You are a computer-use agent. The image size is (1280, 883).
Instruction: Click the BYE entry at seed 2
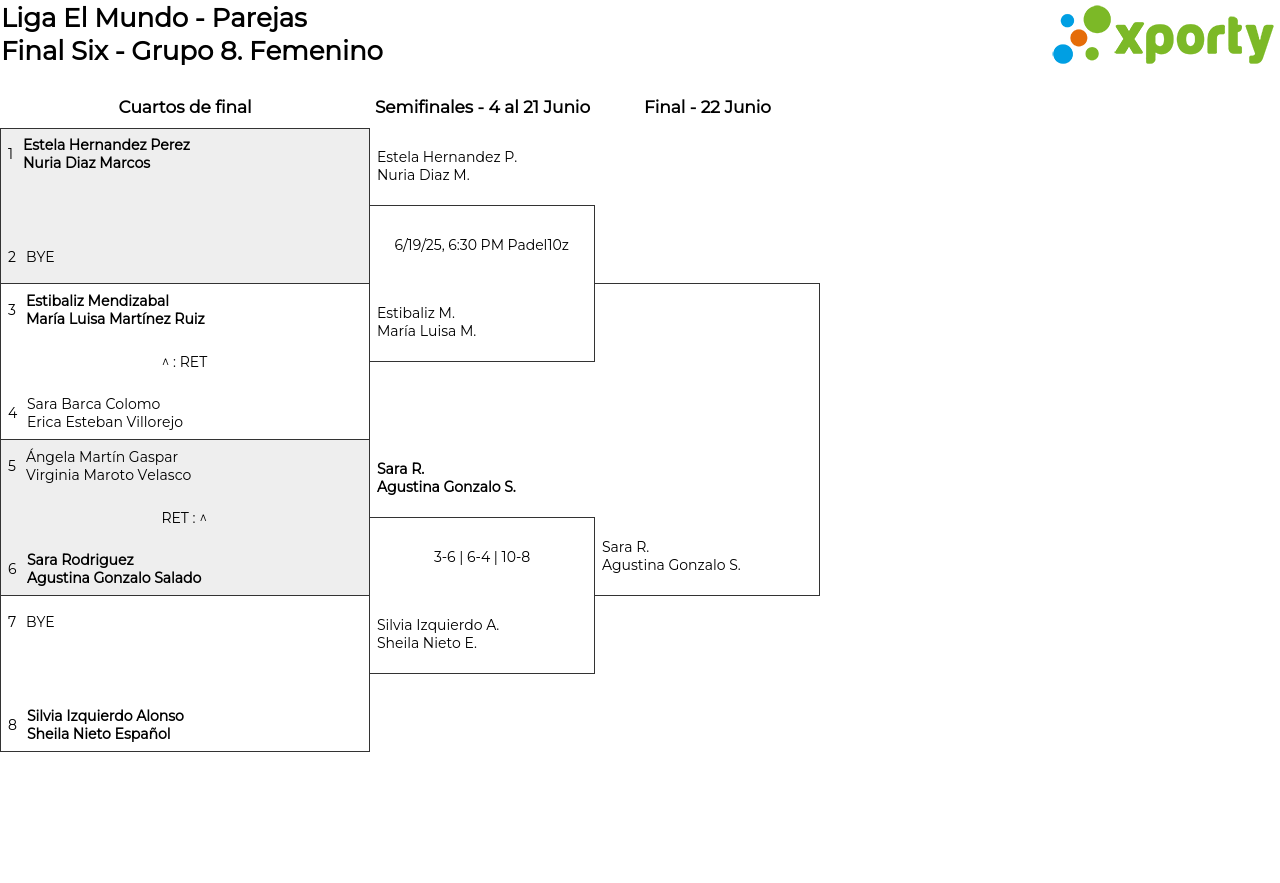click(x=40, y=257)
